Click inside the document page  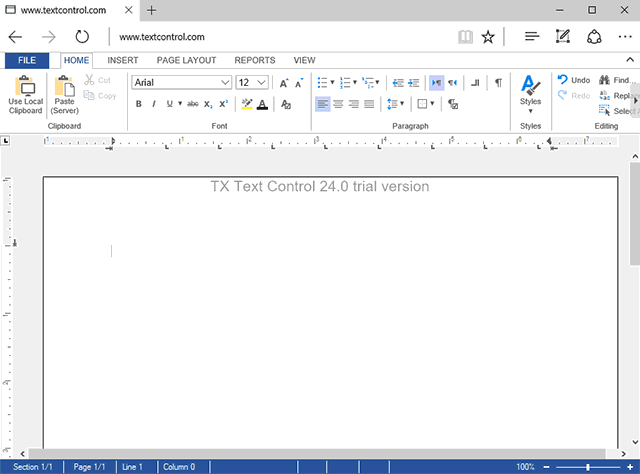click(331, 312)
